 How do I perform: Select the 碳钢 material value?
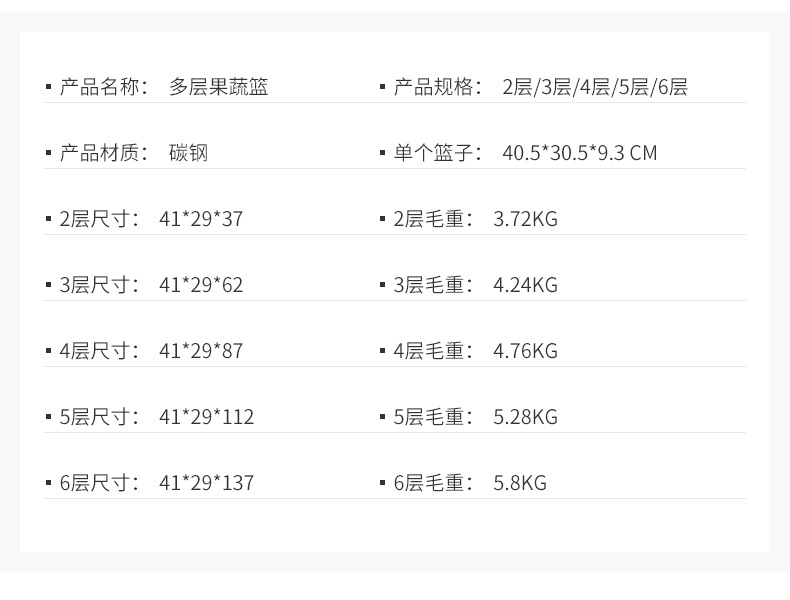[x=188, y=153]
